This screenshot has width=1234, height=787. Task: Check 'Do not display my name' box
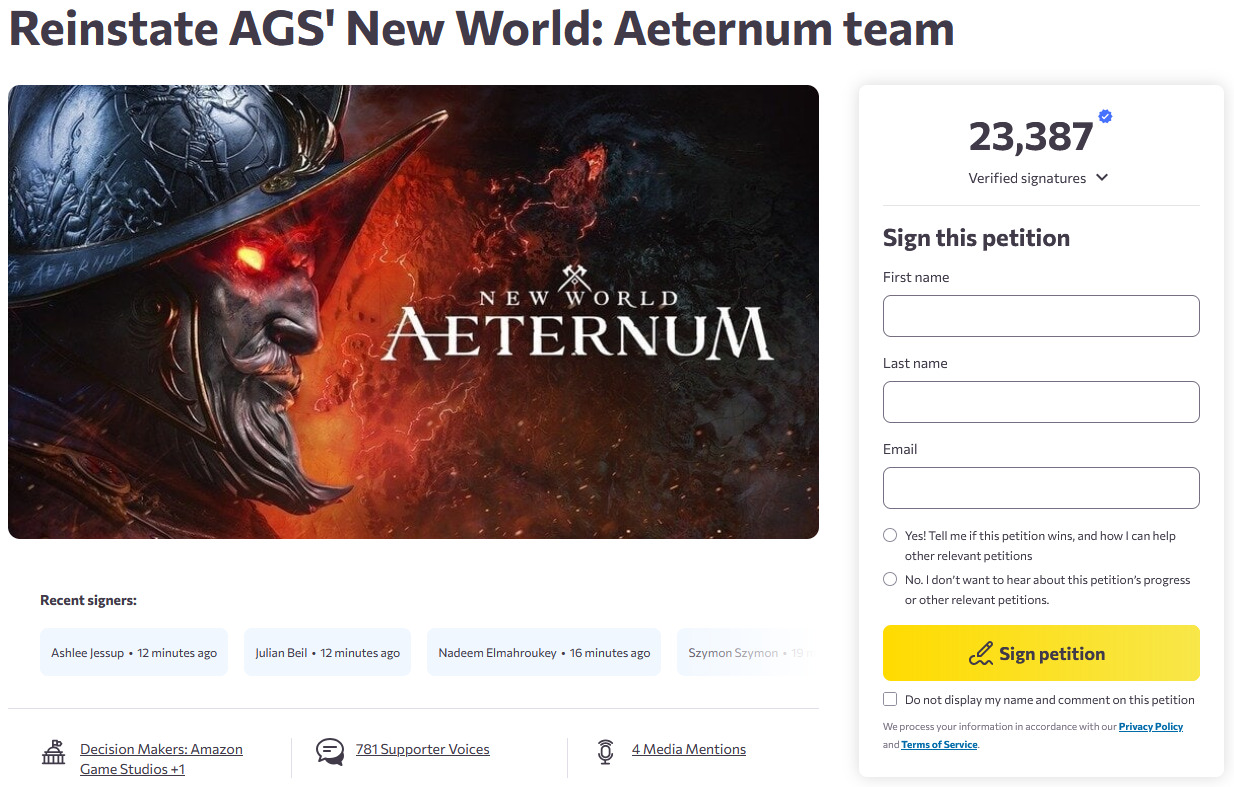890,699
